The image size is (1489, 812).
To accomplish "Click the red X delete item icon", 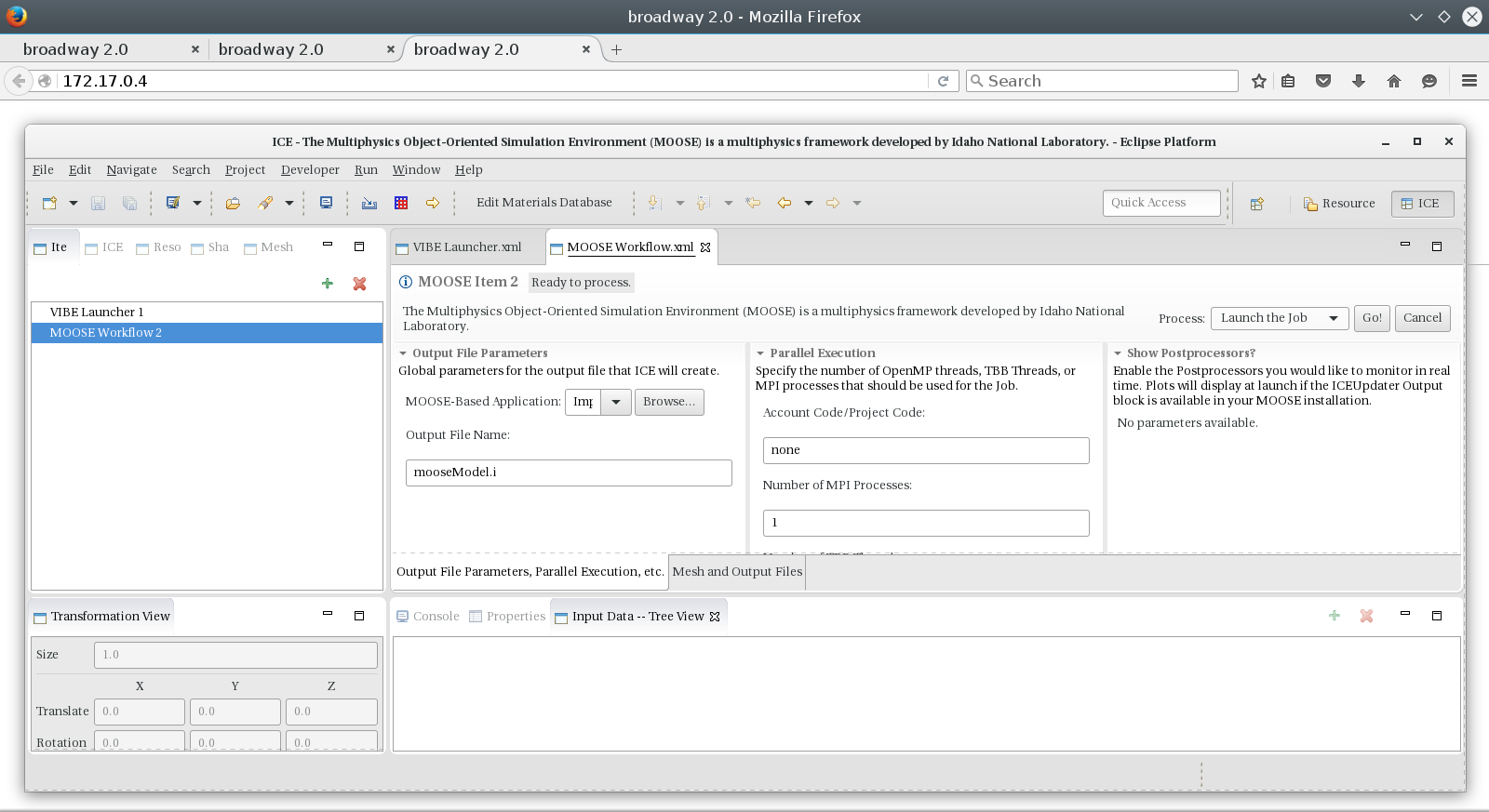I will tap(359, 284).
